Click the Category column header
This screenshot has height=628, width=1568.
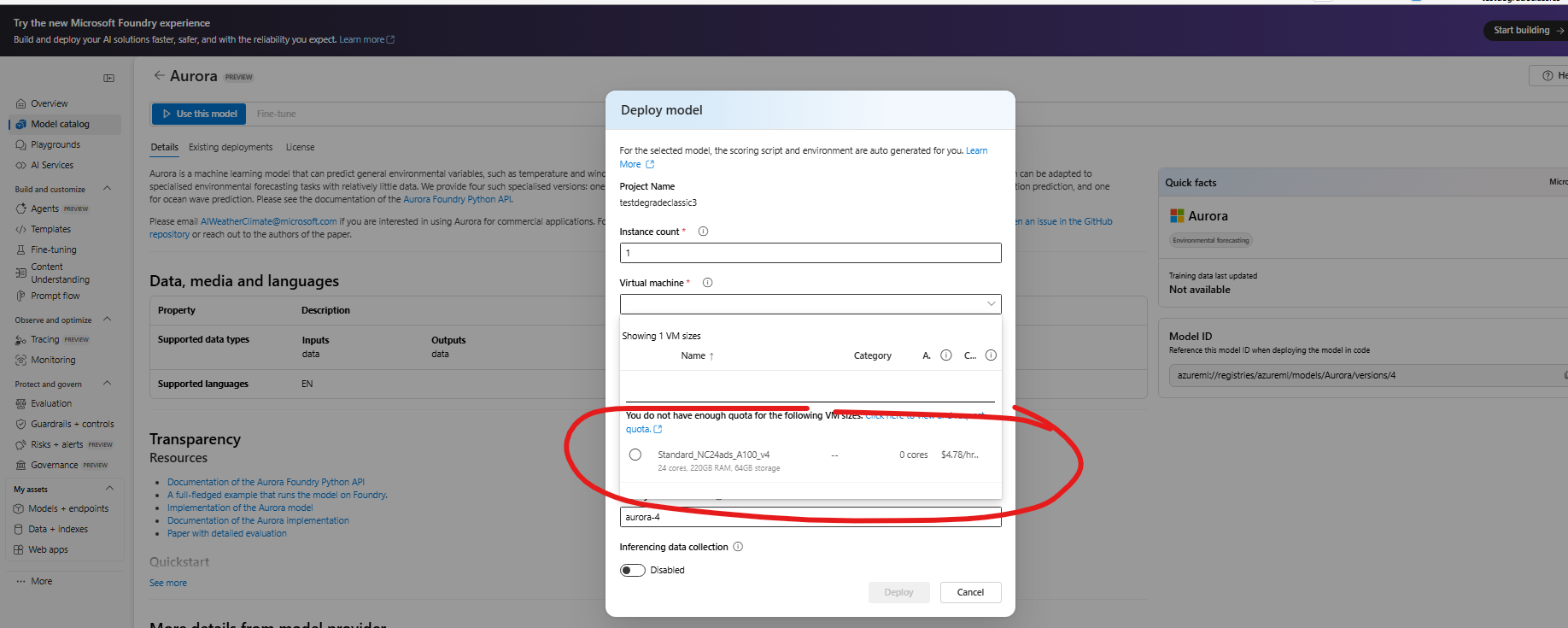pos(872,355)
